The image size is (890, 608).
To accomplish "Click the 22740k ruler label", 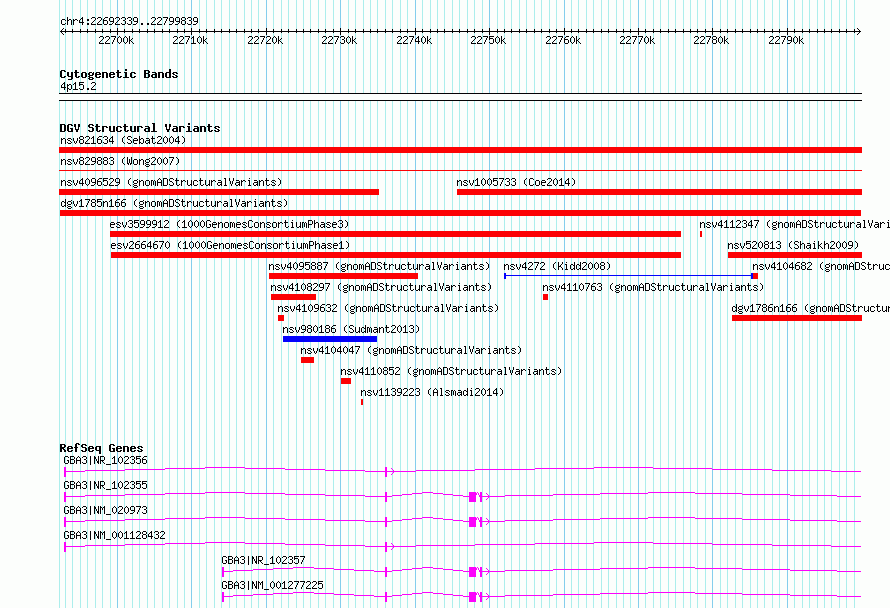I will [x=414, y=40].
